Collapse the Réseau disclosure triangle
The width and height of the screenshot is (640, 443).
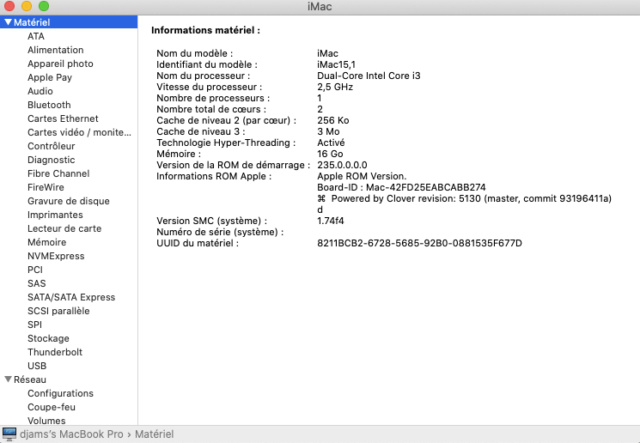pyautogui.click(x=8, y=379)
